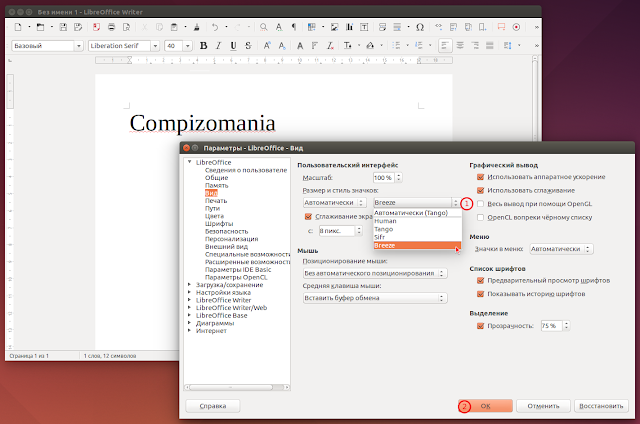640x424 pixels.
Task: Choose 'Автоматически (Tango)' in icon style list
Action: pyautogui.click(x=418, y=213)
